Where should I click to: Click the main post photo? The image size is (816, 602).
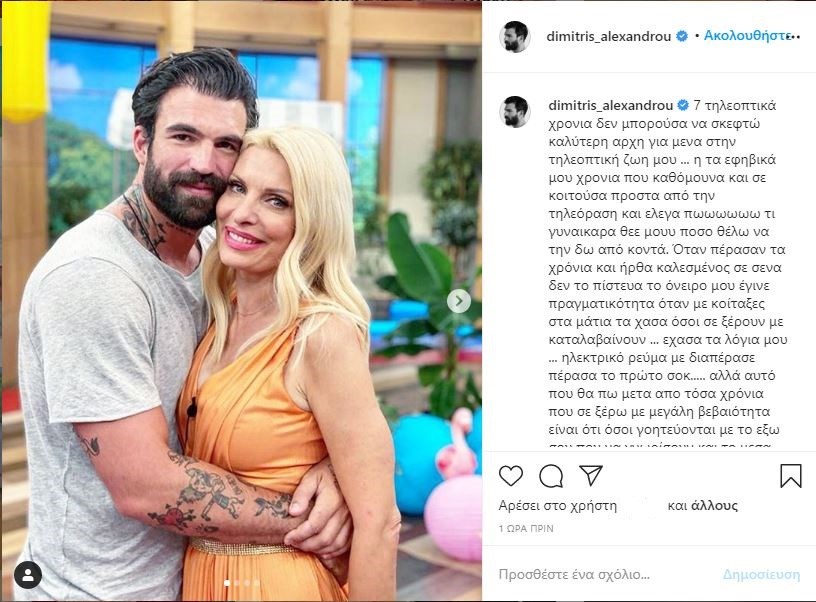pyautogui.click(x=241, y=301)
